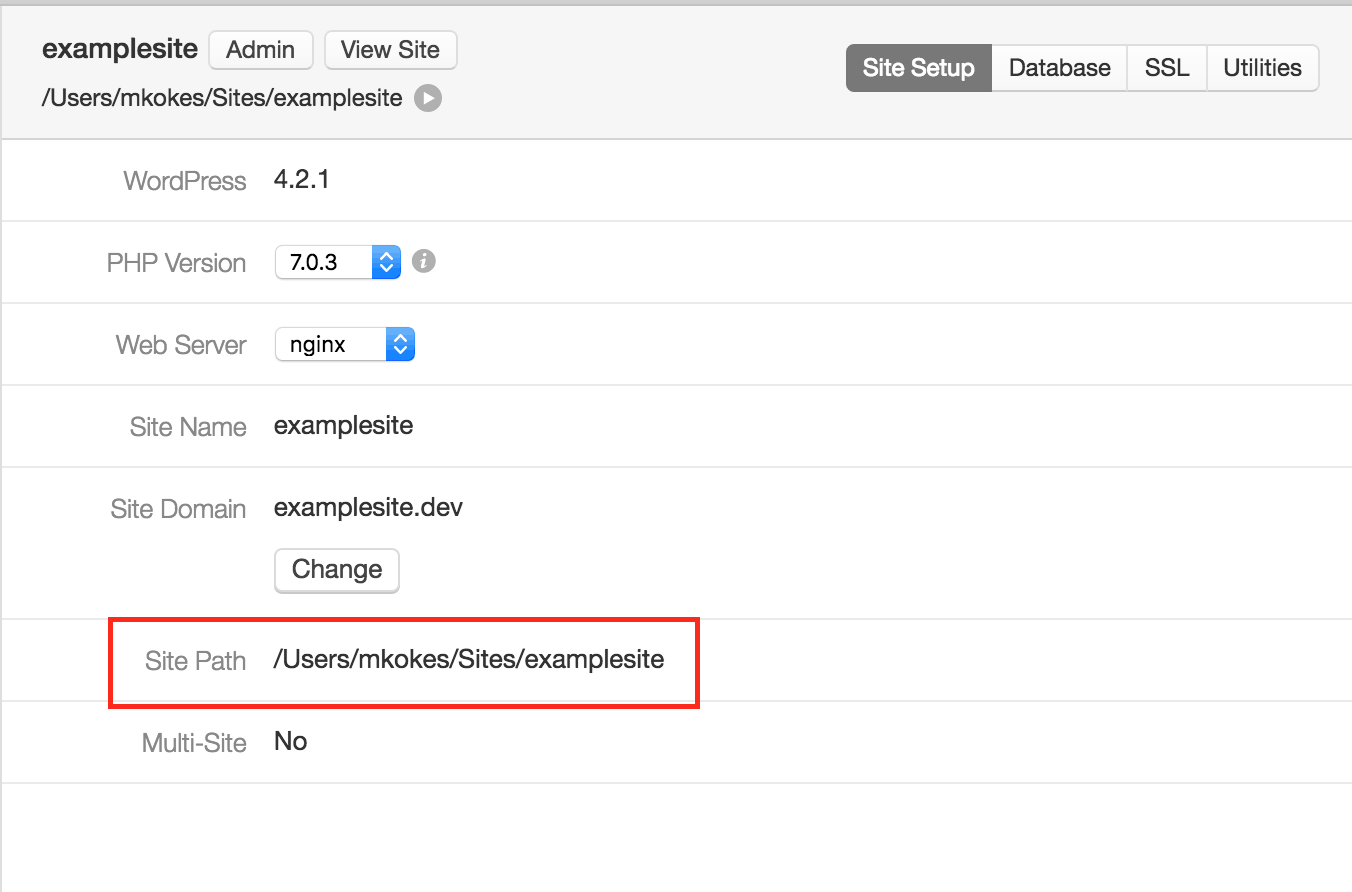This screenshot has height=892, width=1352.
Task: Open the SSL tab
Action: pyautogui.click(x=1167, y=68)
